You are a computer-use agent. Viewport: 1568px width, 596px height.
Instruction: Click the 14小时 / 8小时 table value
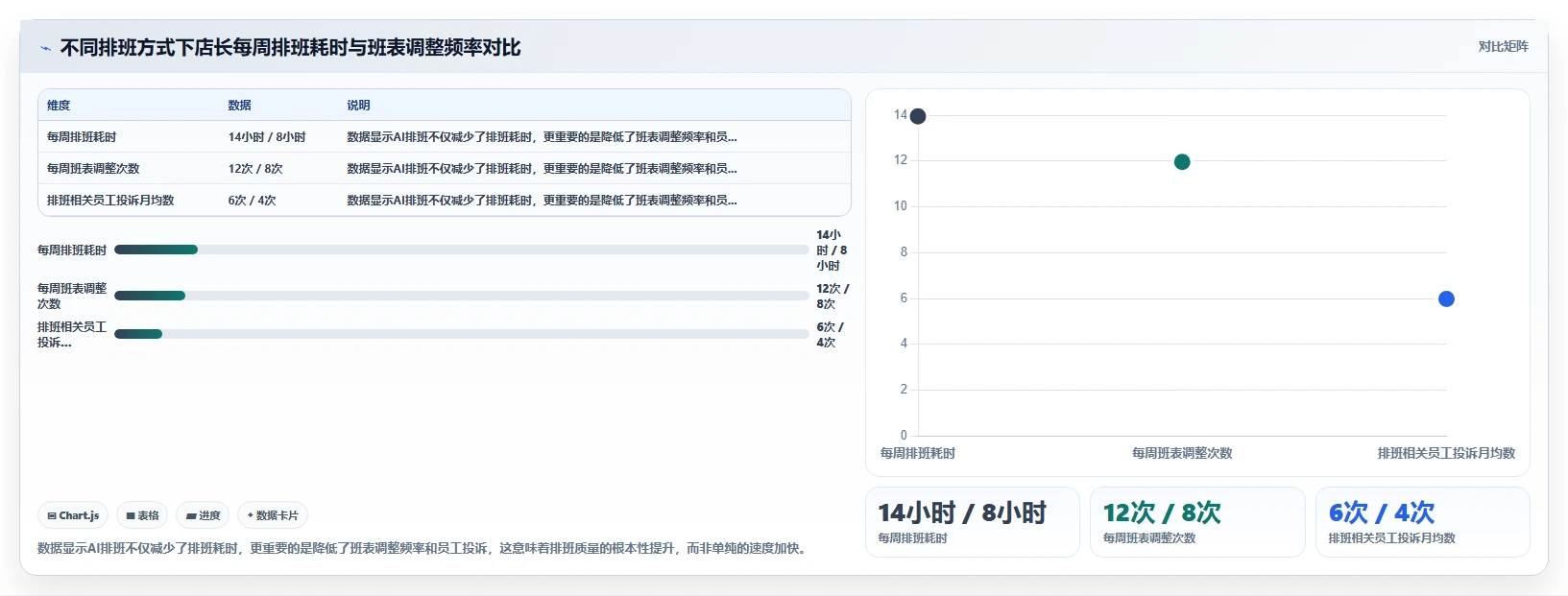point(267,137)
